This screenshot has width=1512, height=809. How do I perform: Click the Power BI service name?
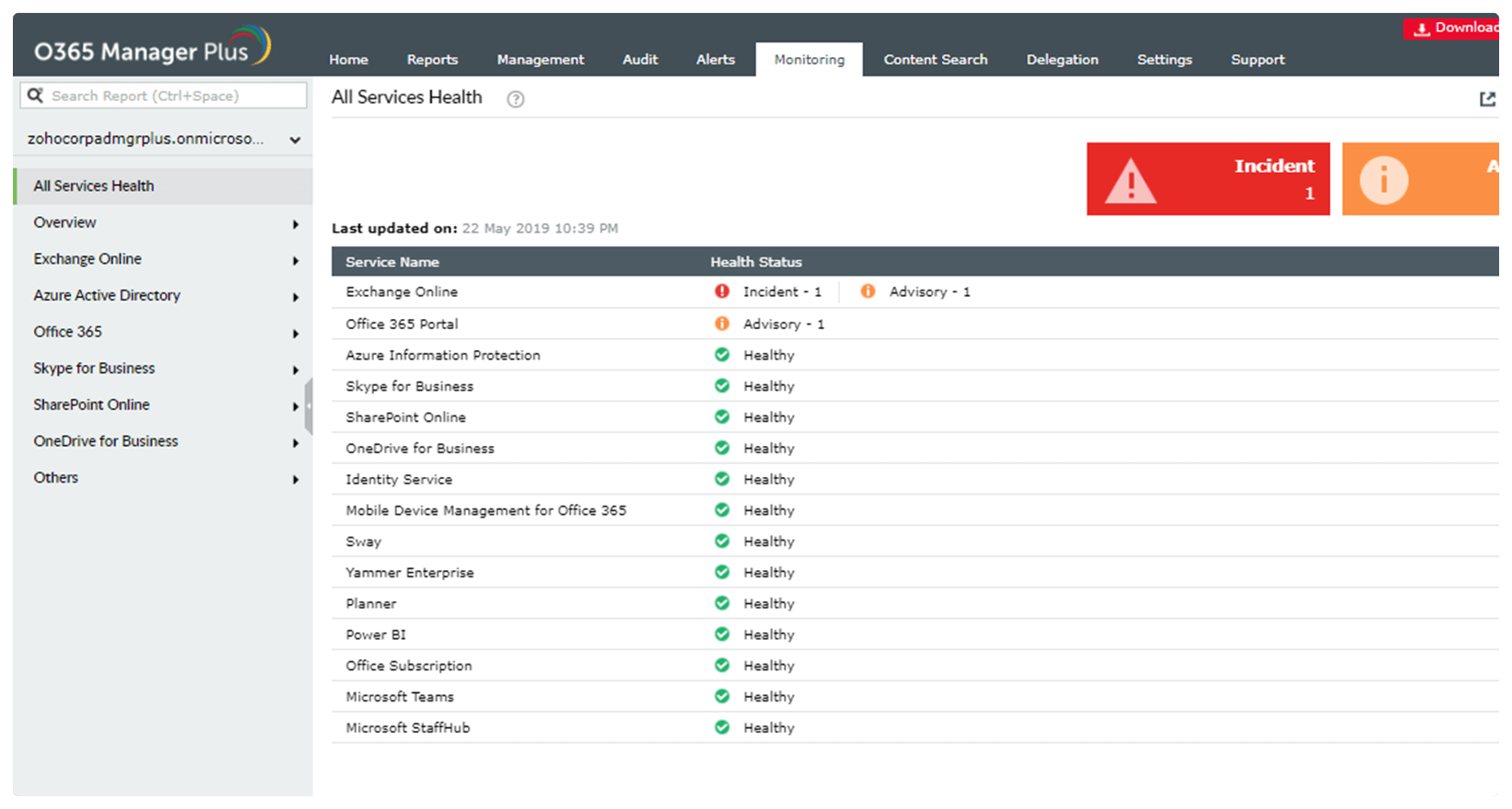click(x=376, y=634)
